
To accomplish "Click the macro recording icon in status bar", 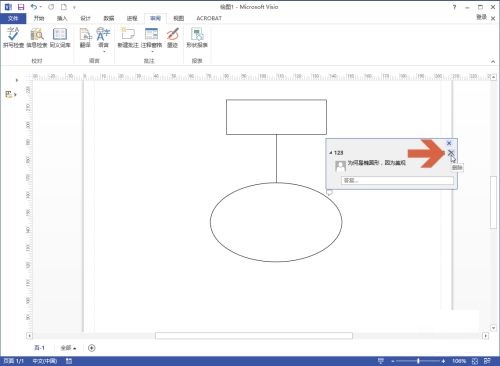I will (69, 361).
